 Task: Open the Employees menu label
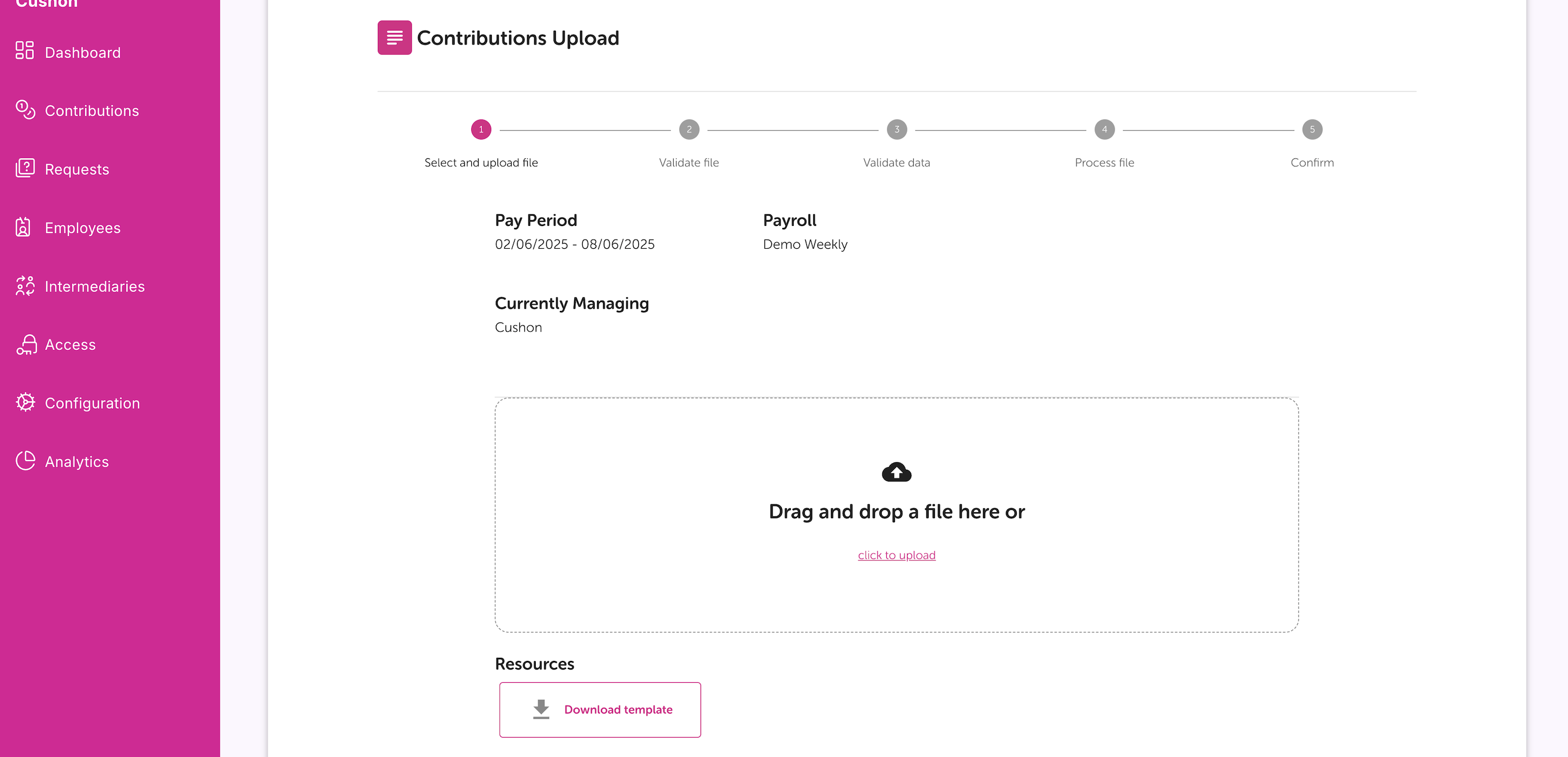[83, 228]
